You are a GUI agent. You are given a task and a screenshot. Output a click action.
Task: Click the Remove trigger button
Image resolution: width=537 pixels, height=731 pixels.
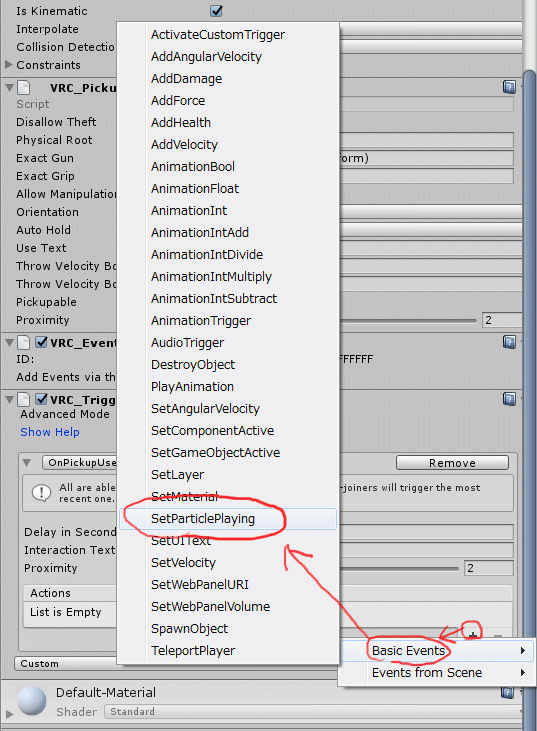pos(452,462)
